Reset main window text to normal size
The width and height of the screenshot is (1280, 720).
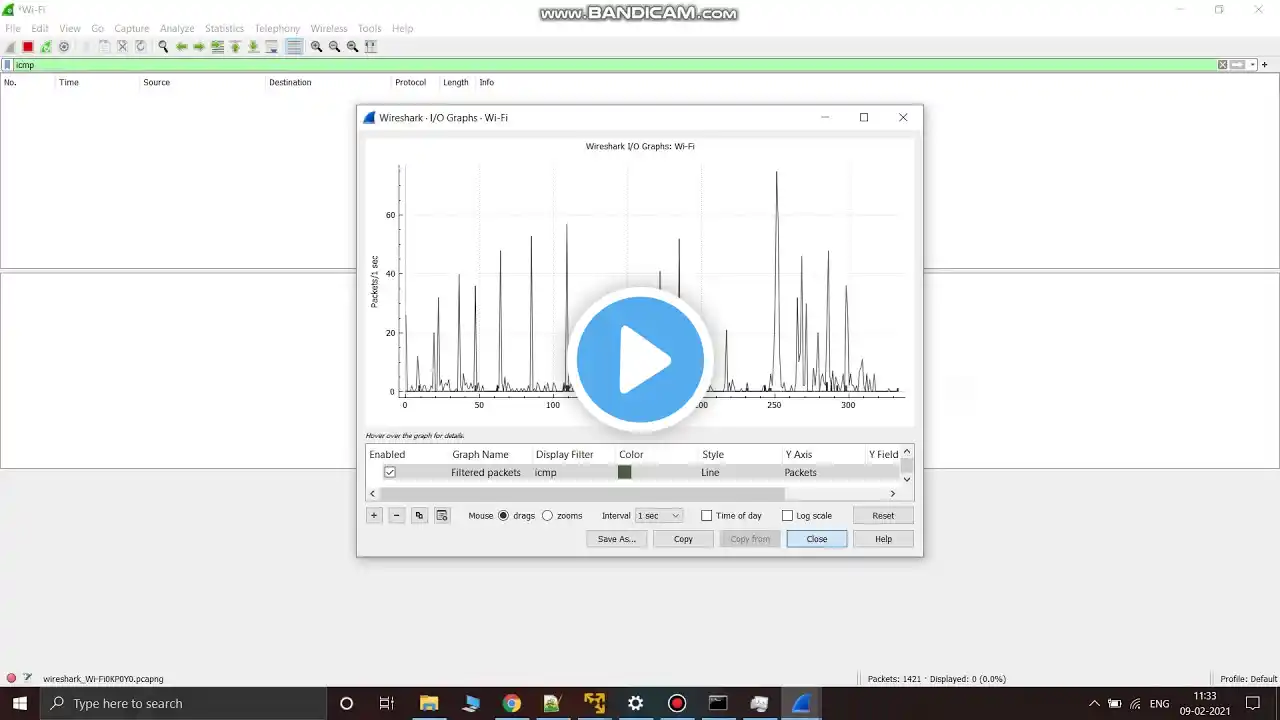click(352, 47)
